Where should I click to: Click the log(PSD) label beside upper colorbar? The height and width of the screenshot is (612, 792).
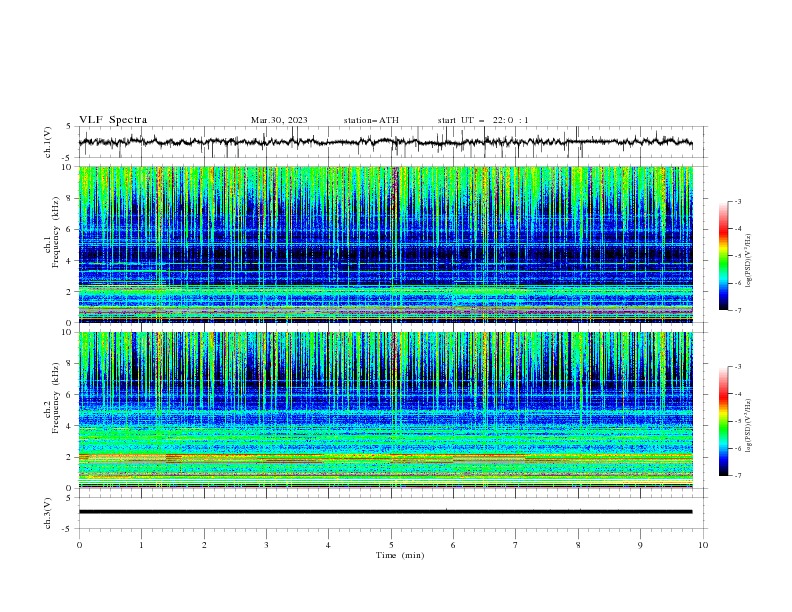tap(748, 261)
